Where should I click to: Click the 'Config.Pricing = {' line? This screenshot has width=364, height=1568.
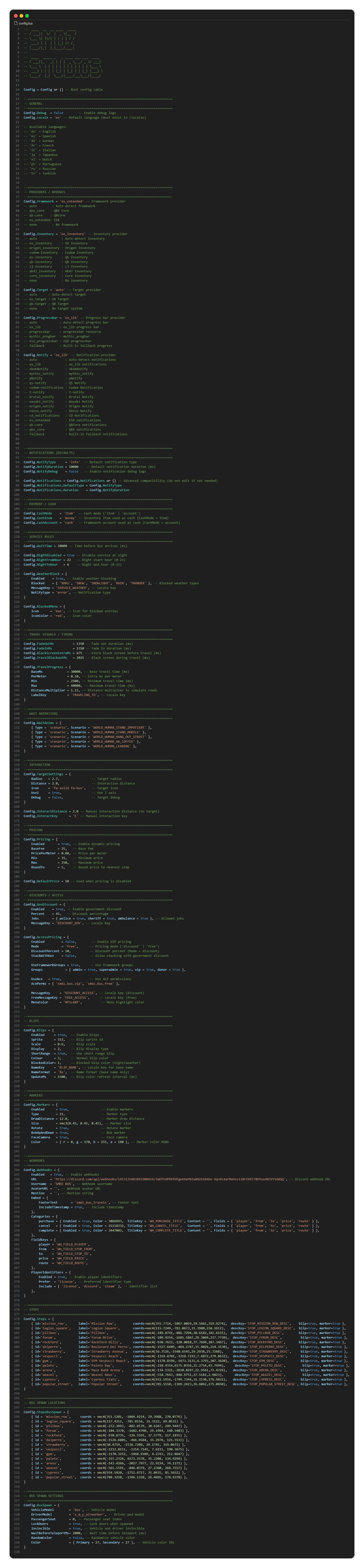click(x=41, y=839)
